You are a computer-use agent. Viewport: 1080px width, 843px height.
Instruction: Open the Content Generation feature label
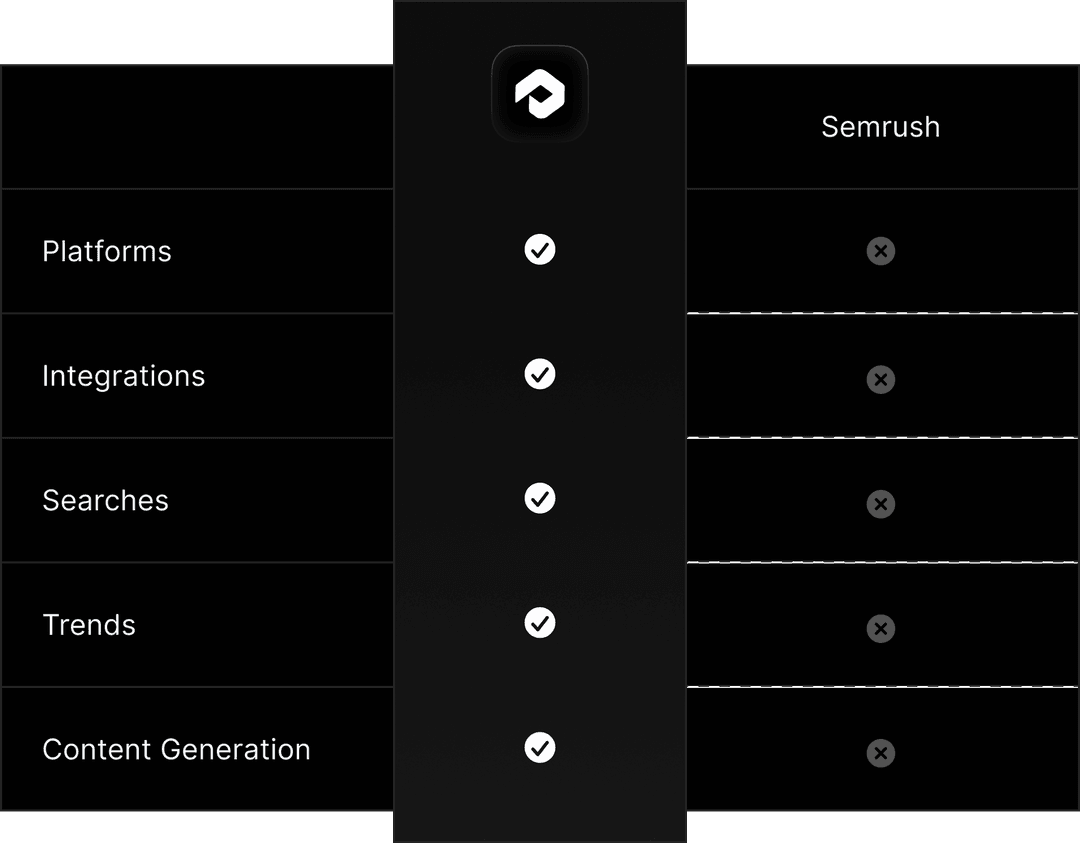pyautogui.click(x=177, y=749)
